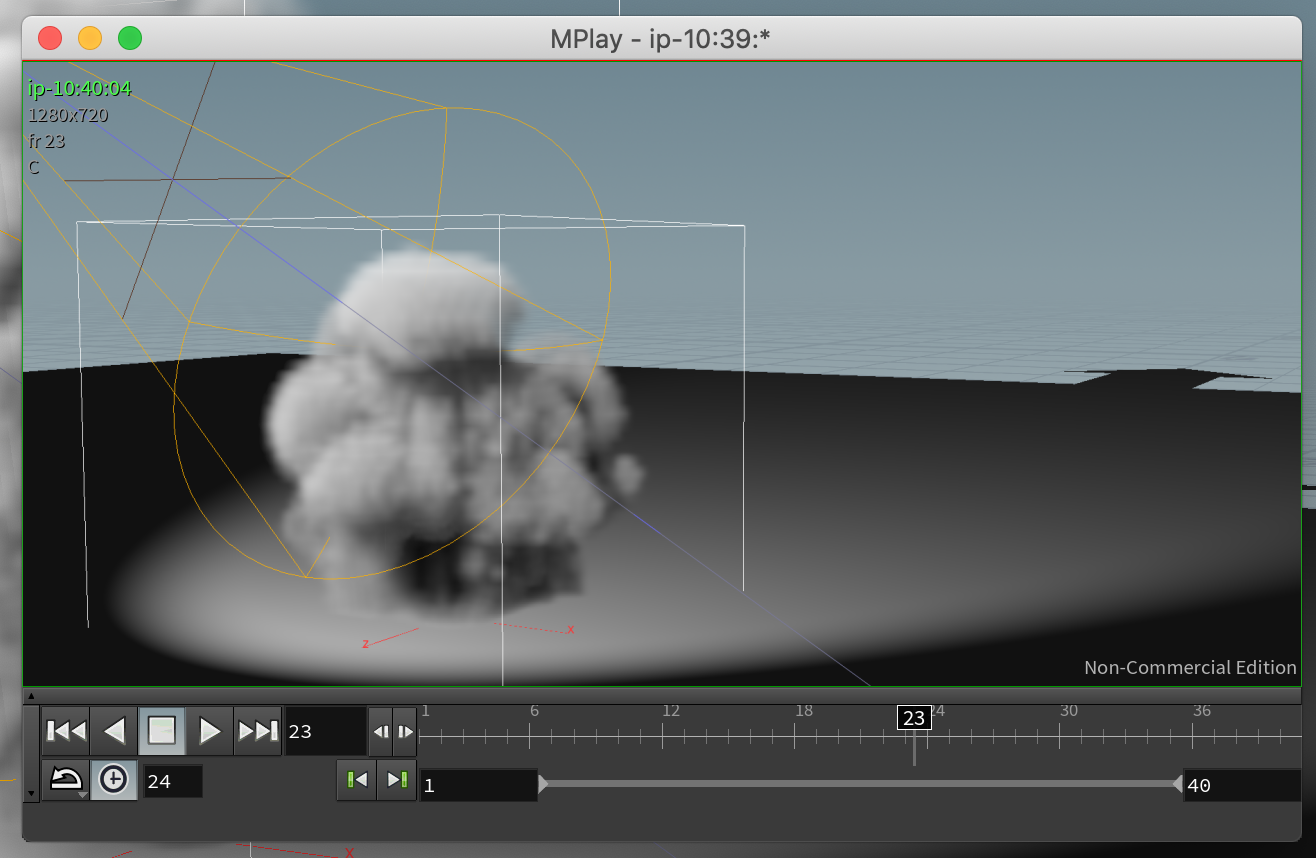The image size is (1316, 858).
Task: Click the range start field showing 1
Action: coord(478,786)
